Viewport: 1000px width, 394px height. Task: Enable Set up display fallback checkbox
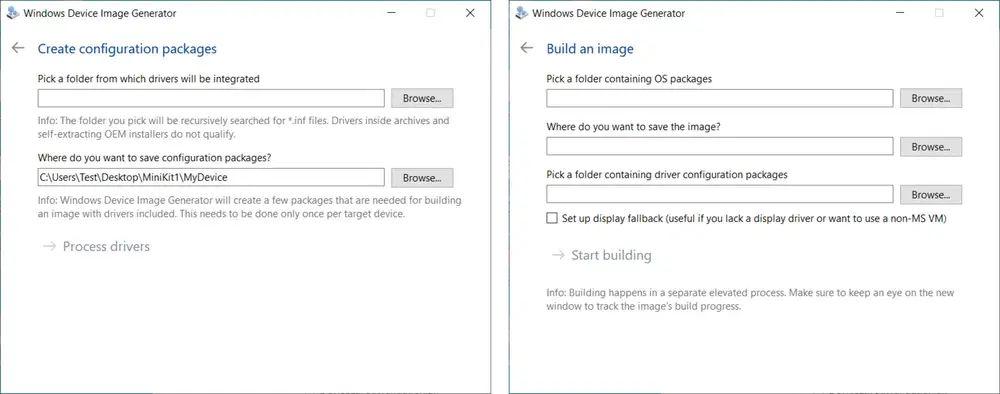(552, 219)
